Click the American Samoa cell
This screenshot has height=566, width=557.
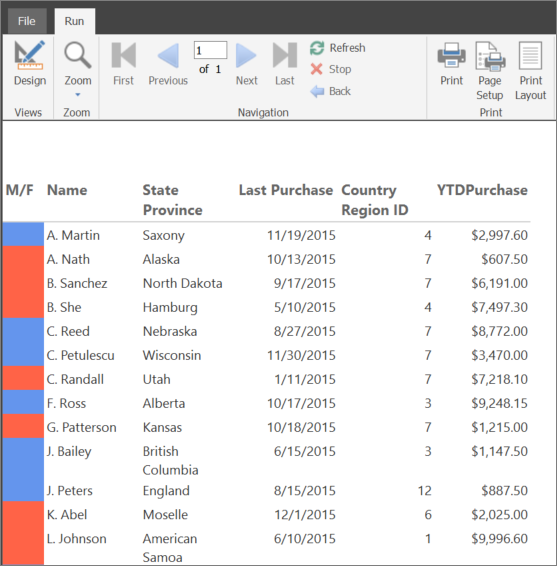pos(170,548)
